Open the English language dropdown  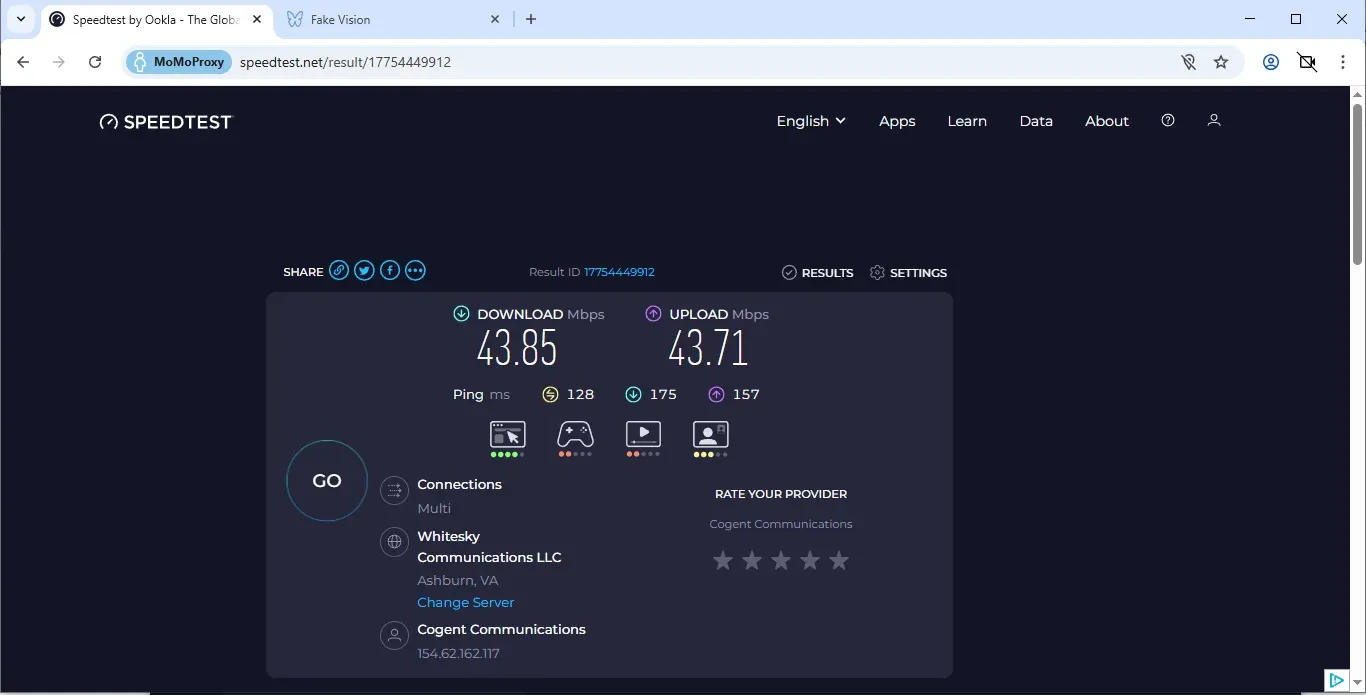(810, 120)
